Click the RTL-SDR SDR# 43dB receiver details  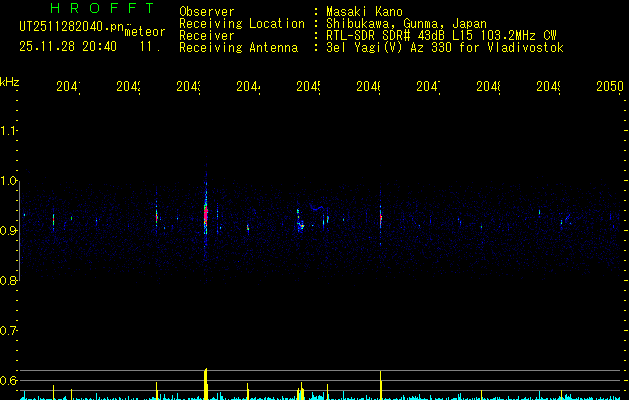(x=441, y=36)
